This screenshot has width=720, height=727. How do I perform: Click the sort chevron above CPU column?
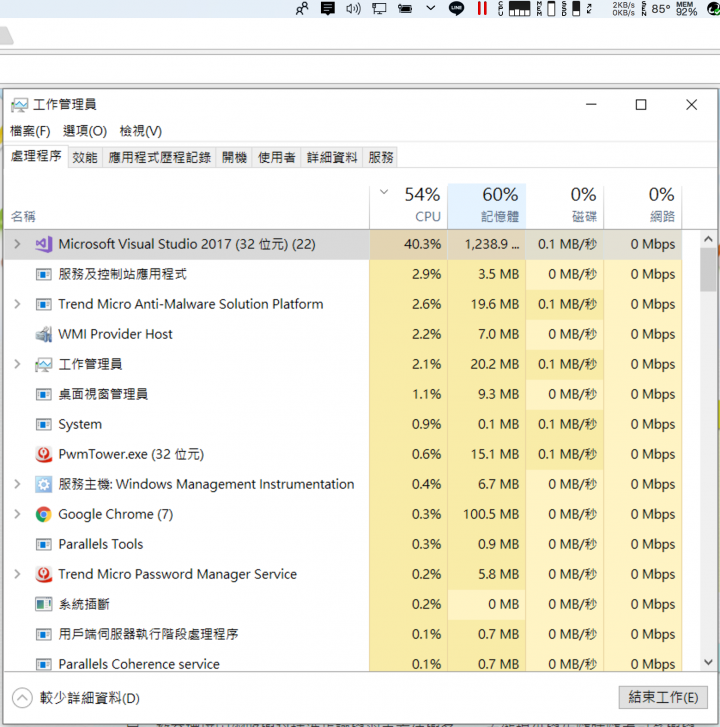pyautogui.click(x=384, y=192)
